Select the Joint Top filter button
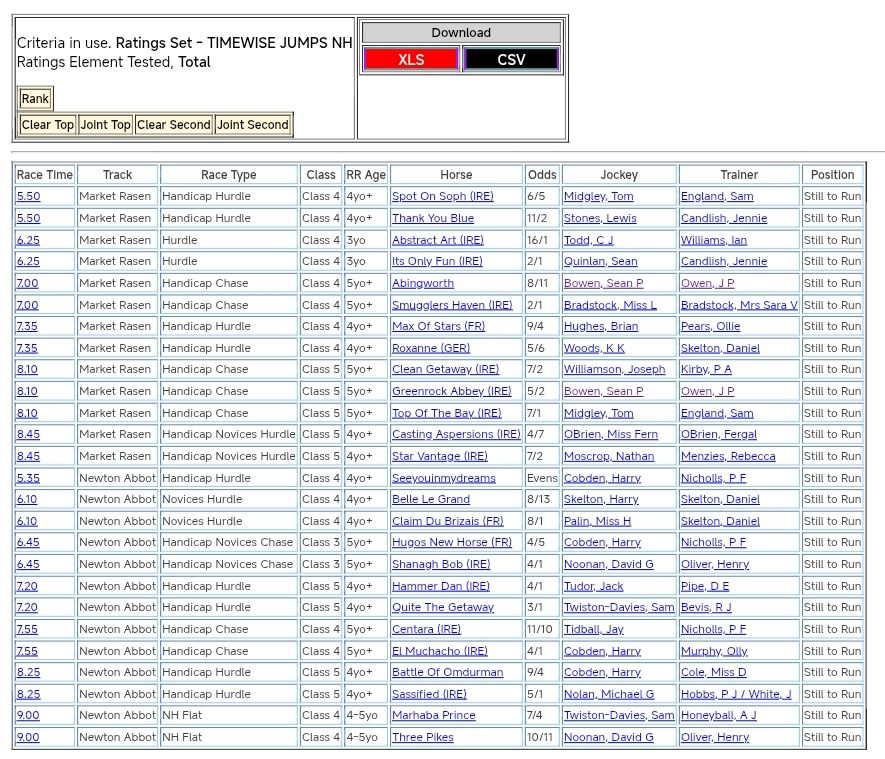The image size is (885, 759). point(106,125)
